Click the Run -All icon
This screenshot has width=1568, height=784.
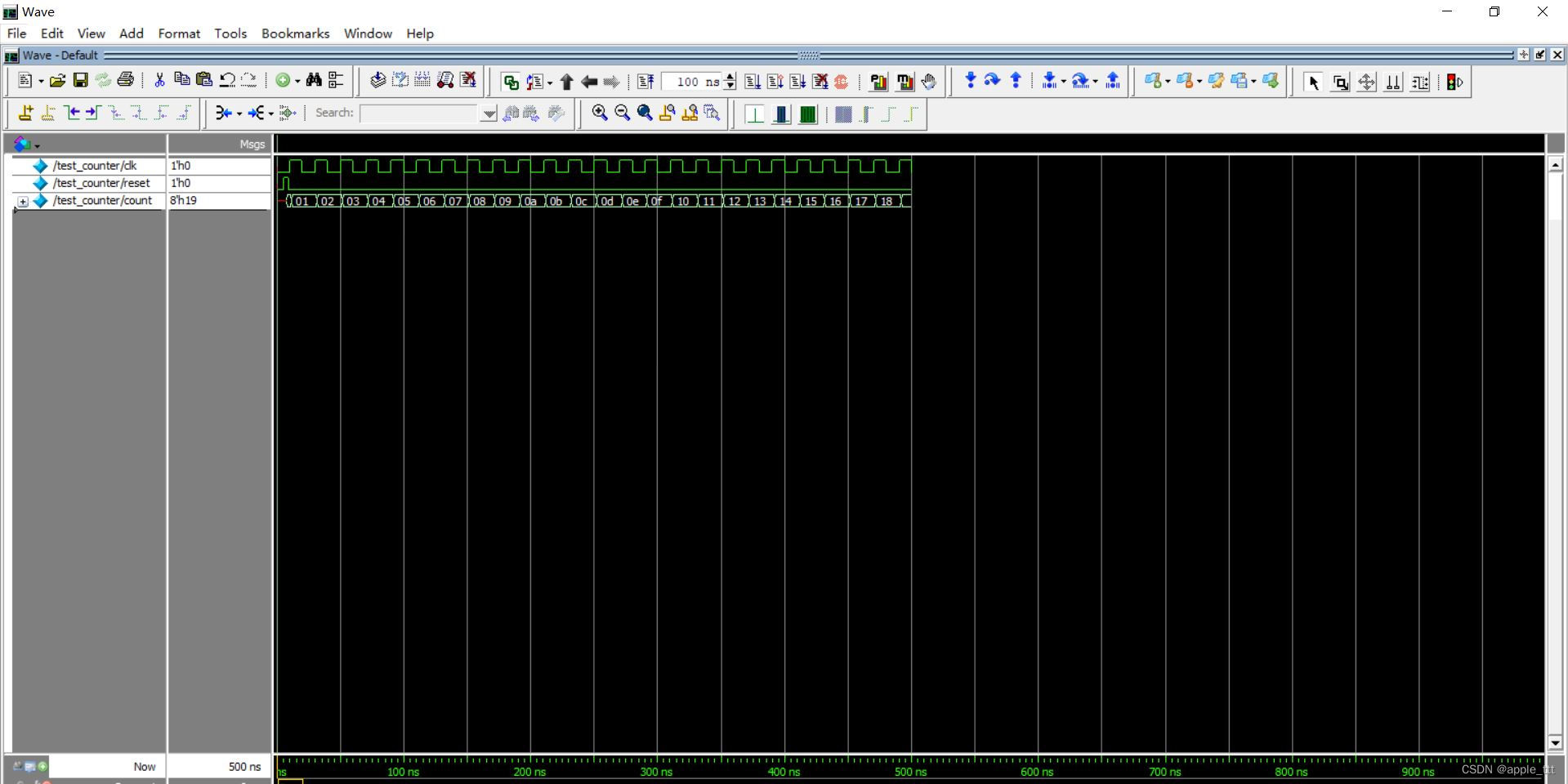coord(797,82)
